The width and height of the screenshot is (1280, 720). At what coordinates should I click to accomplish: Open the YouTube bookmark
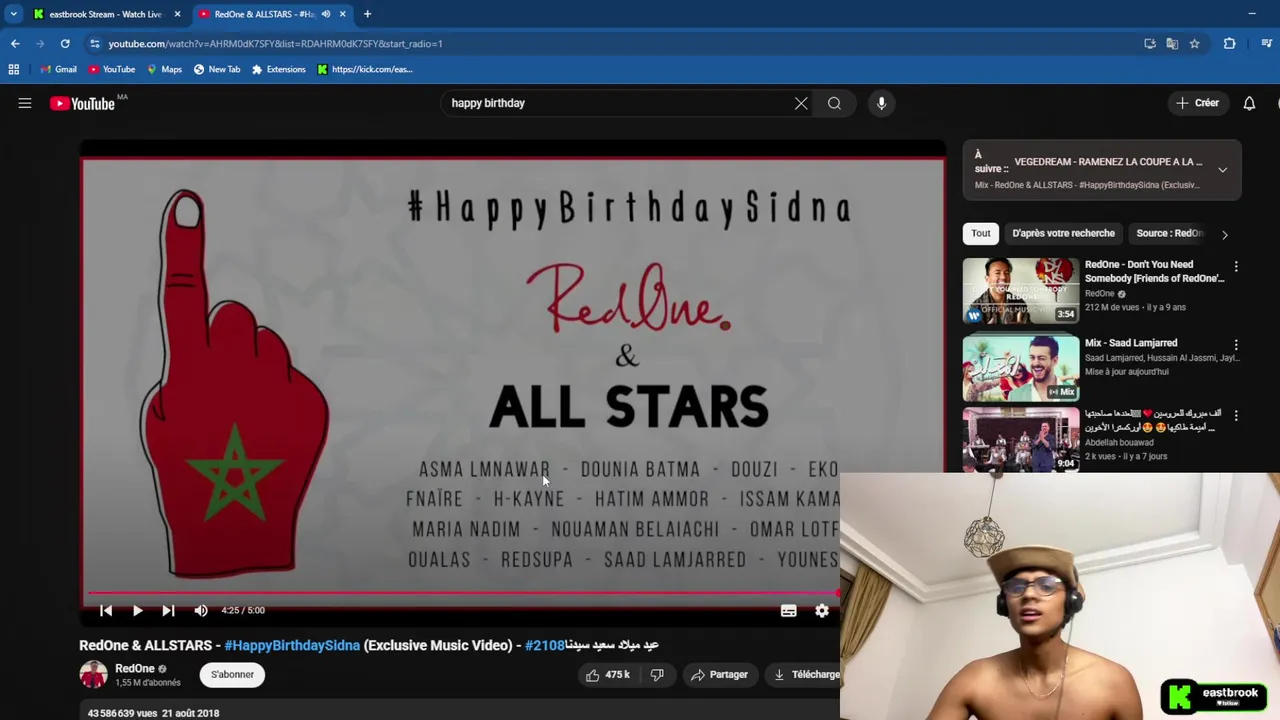(x=111, y=69)
